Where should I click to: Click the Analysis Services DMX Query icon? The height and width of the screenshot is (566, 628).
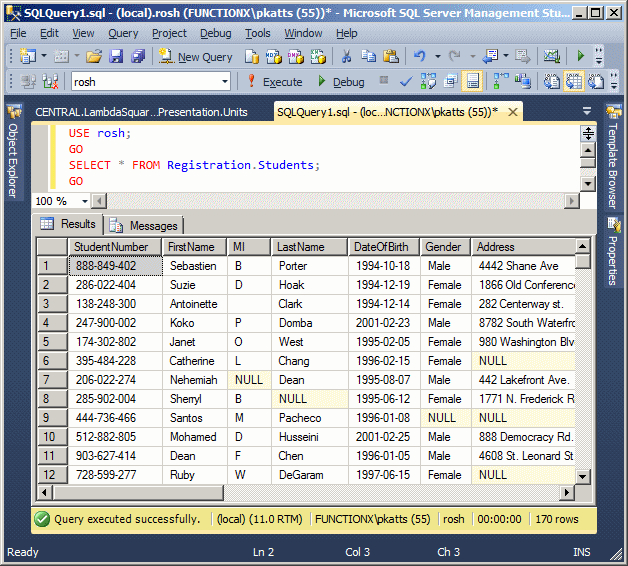click(296, 56)
